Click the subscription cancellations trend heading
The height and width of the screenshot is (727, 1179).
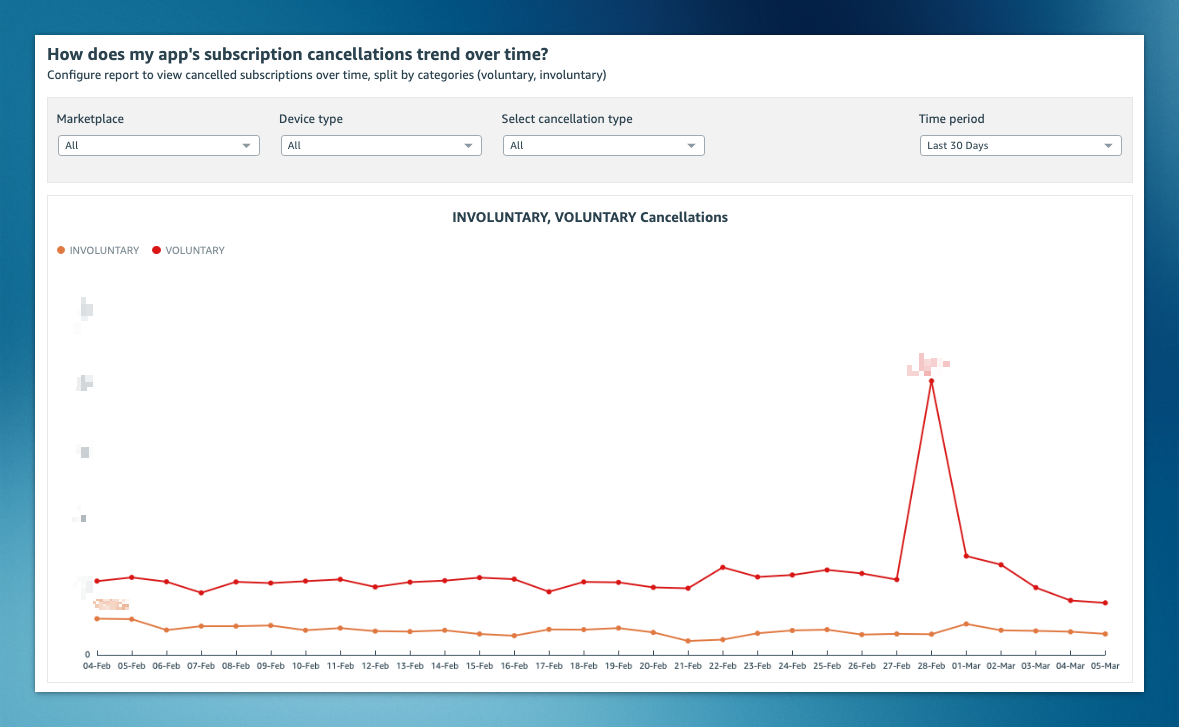click(297, 54)
